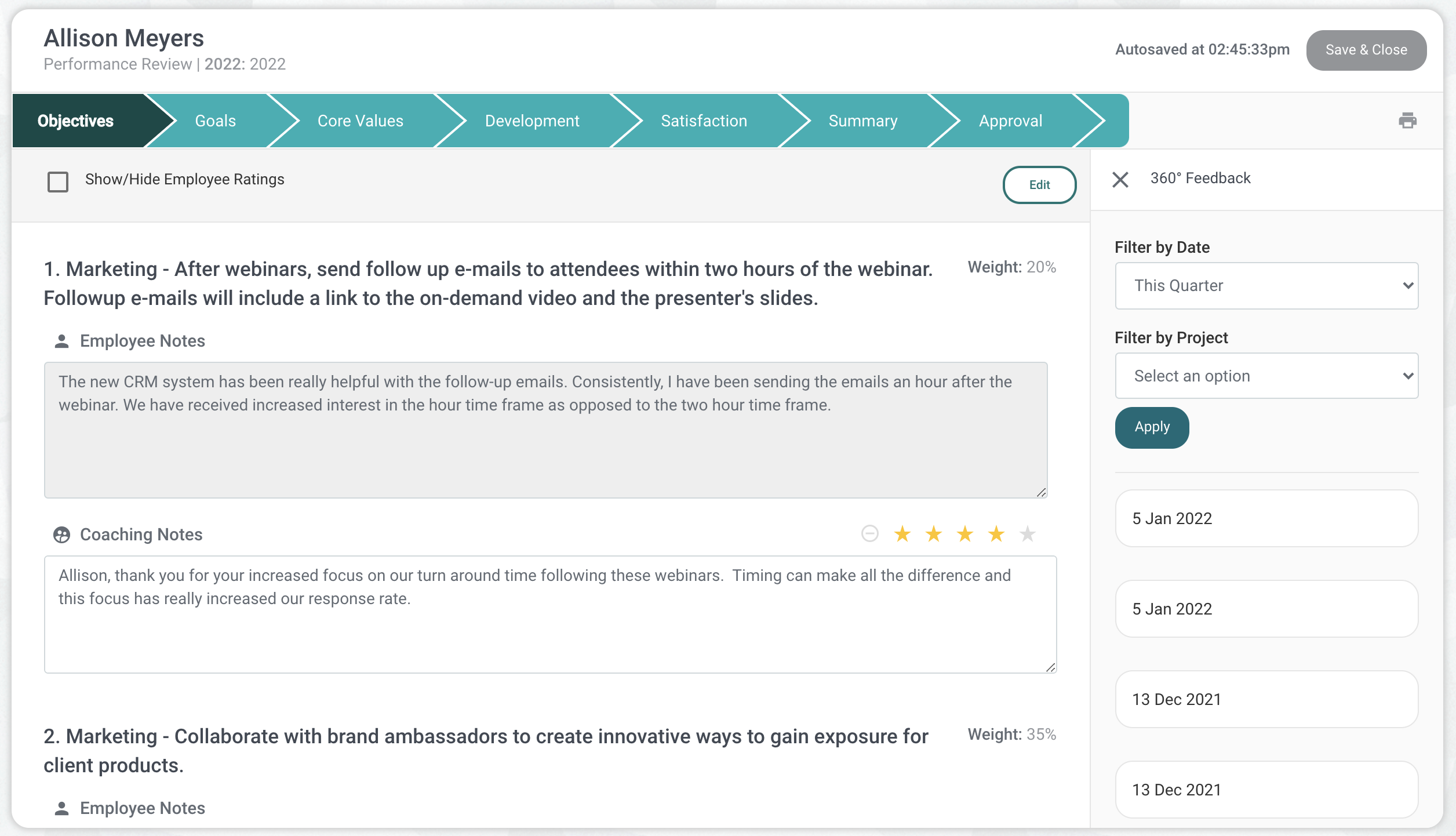
Task: Click the Coaching Notes face icon
Action: pos(63,534)
